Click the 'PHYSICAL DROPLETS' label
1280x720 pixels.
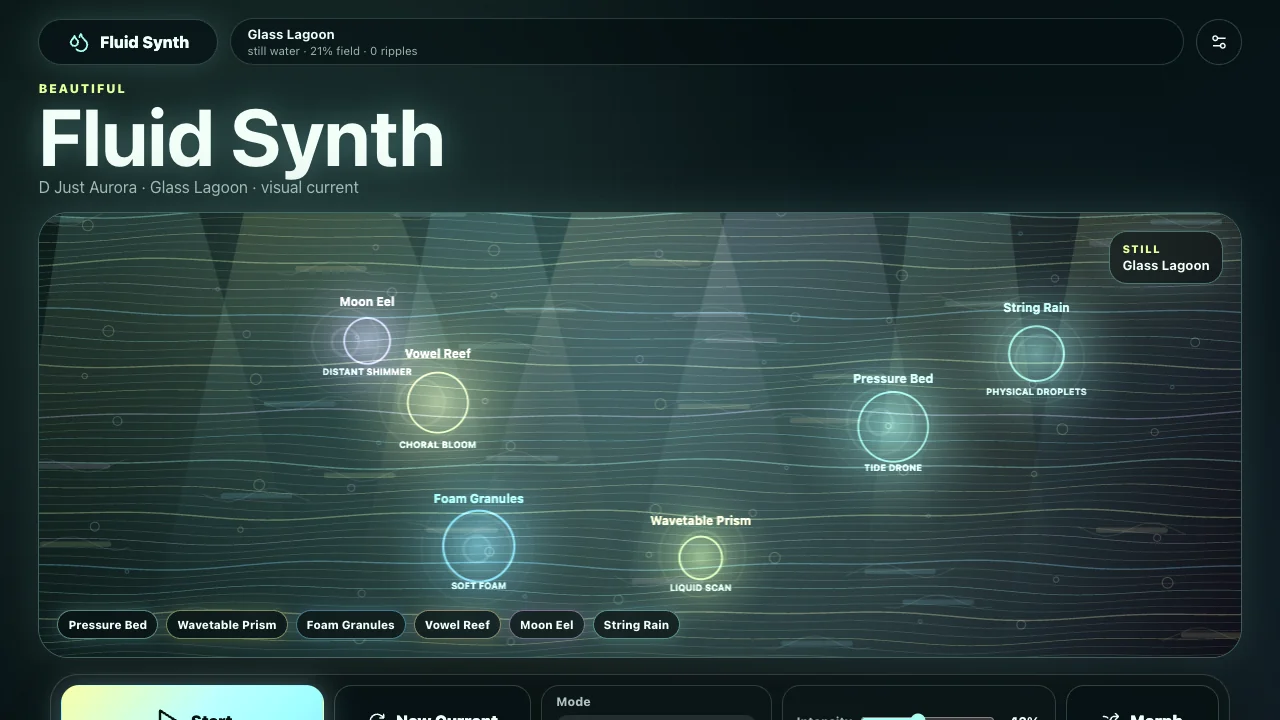1036,392
